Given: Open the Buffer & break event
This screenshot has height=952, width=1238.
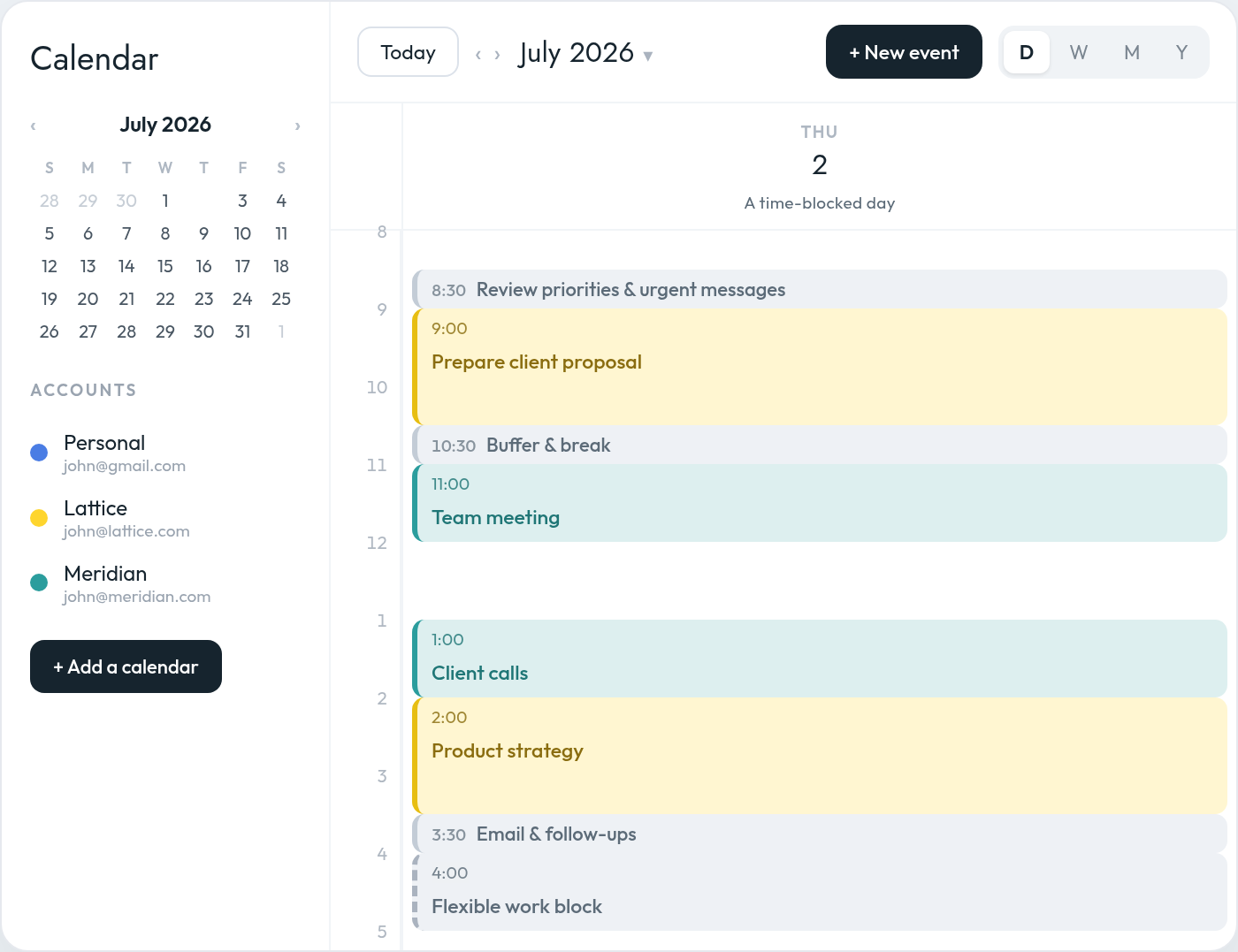Looking at the screenshot, I should [x=820, y=445].
